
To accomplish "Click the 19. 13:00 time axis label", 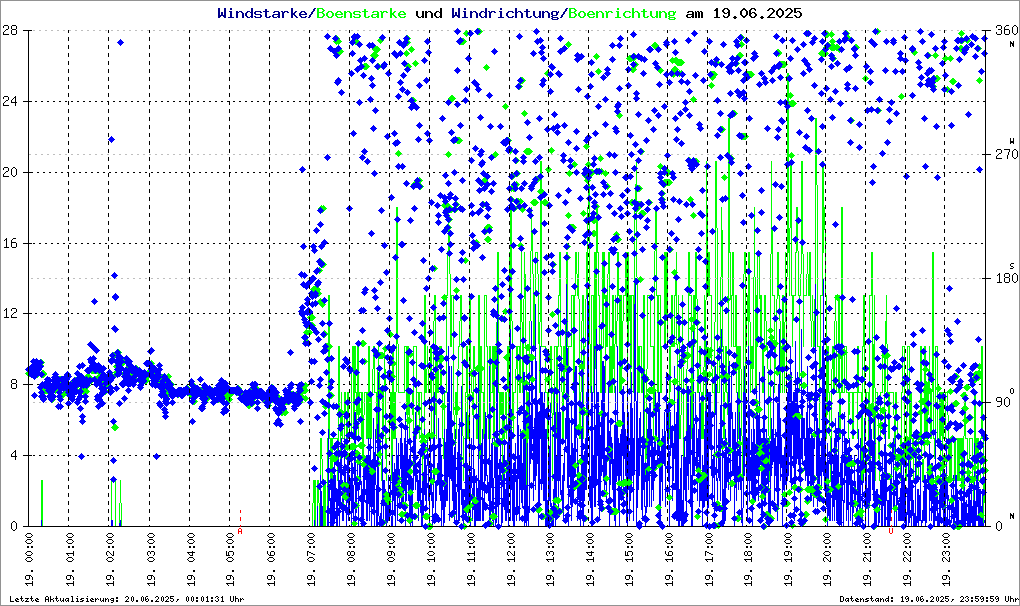I will click(550, 559).
